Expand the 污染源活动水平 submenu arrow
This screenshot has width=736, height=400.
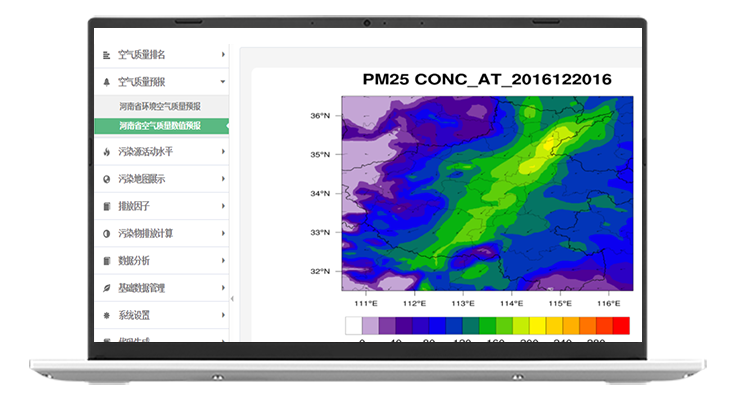[x=222, y=152]
